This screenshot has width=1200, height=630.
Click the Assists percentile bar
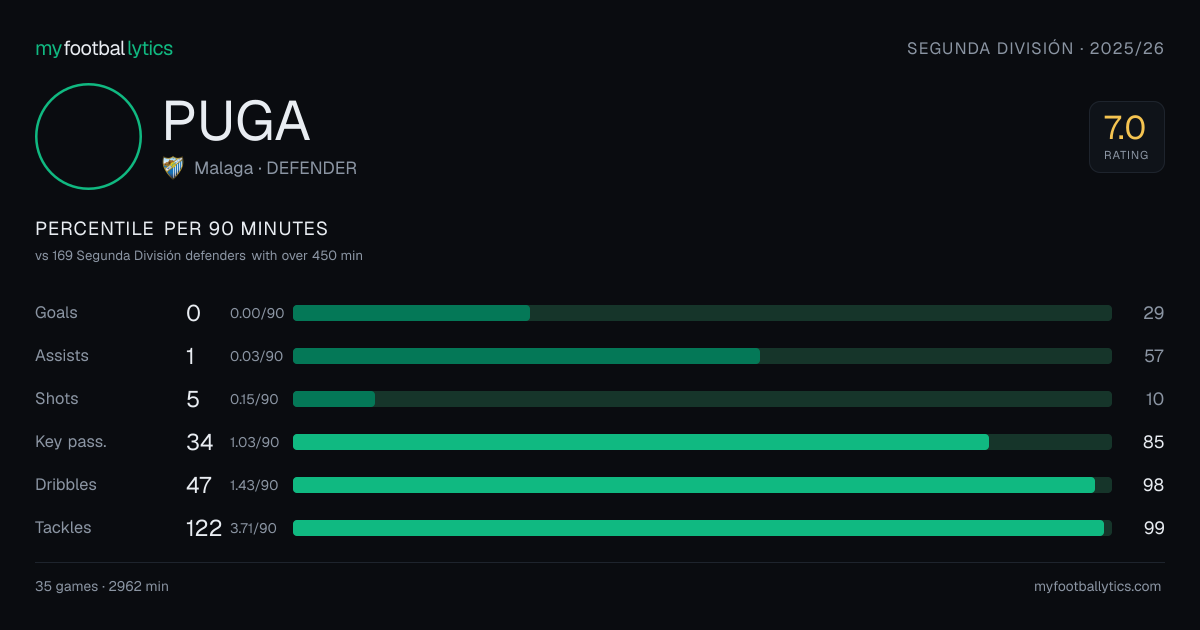tap(702, 356)
